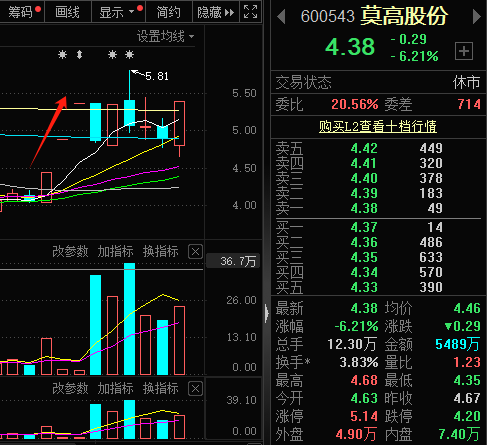Click 换指标 in the bottom indicator panel

pos(161,389)
